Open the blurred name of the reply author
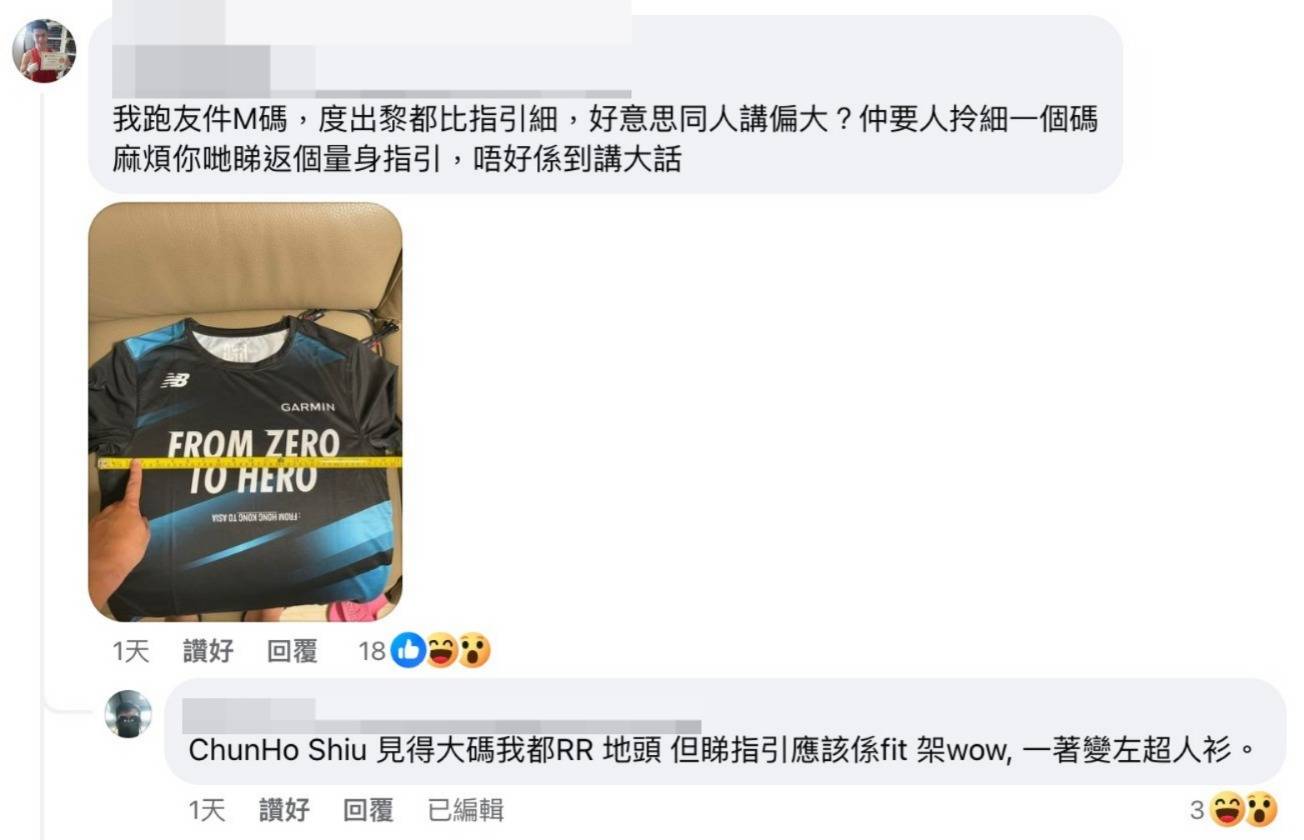This screenshot has height=840, width=1304. (442, 715)
